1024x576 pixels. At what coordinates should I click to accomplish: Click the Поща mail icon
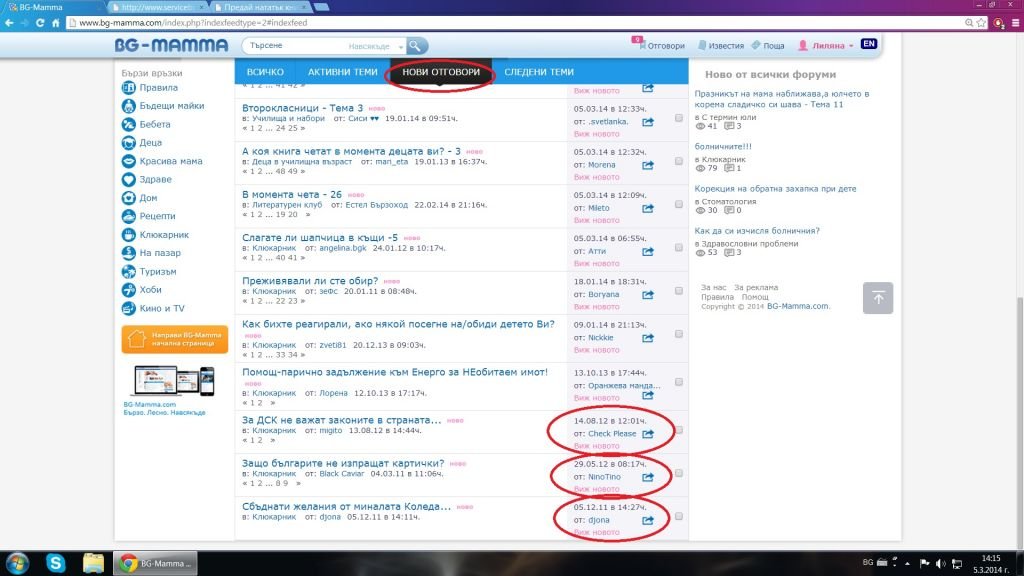pyautogui.click(x=755, y=46)
